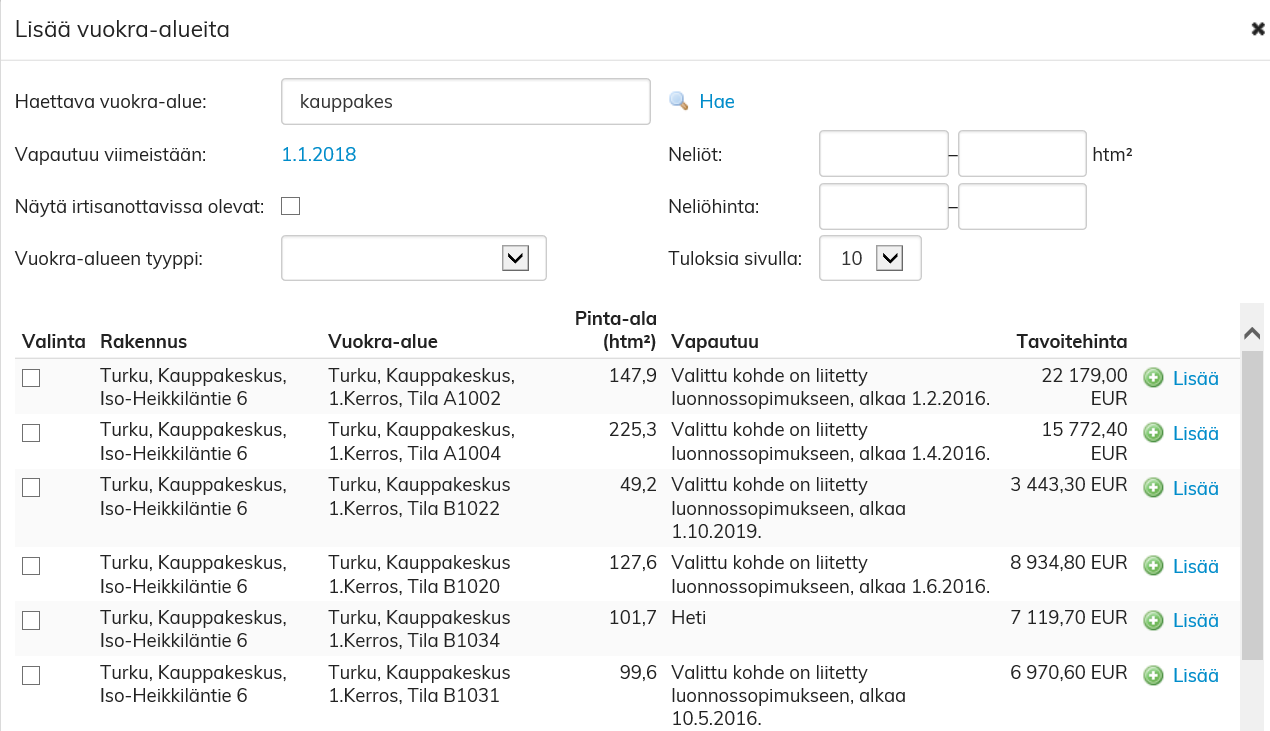Click the results list scrollbar up arrow
Screen dimensions: 1270x731
tap(1251, 333)
